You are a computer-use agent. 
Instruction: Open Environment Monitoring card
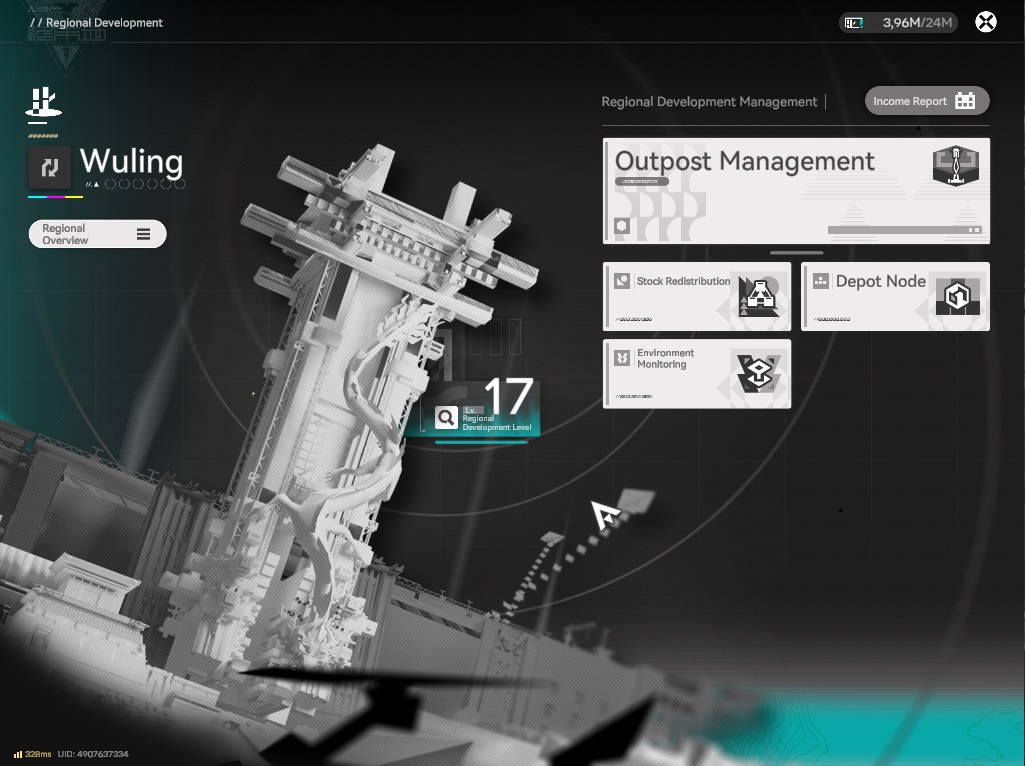(x=696, y=374)
